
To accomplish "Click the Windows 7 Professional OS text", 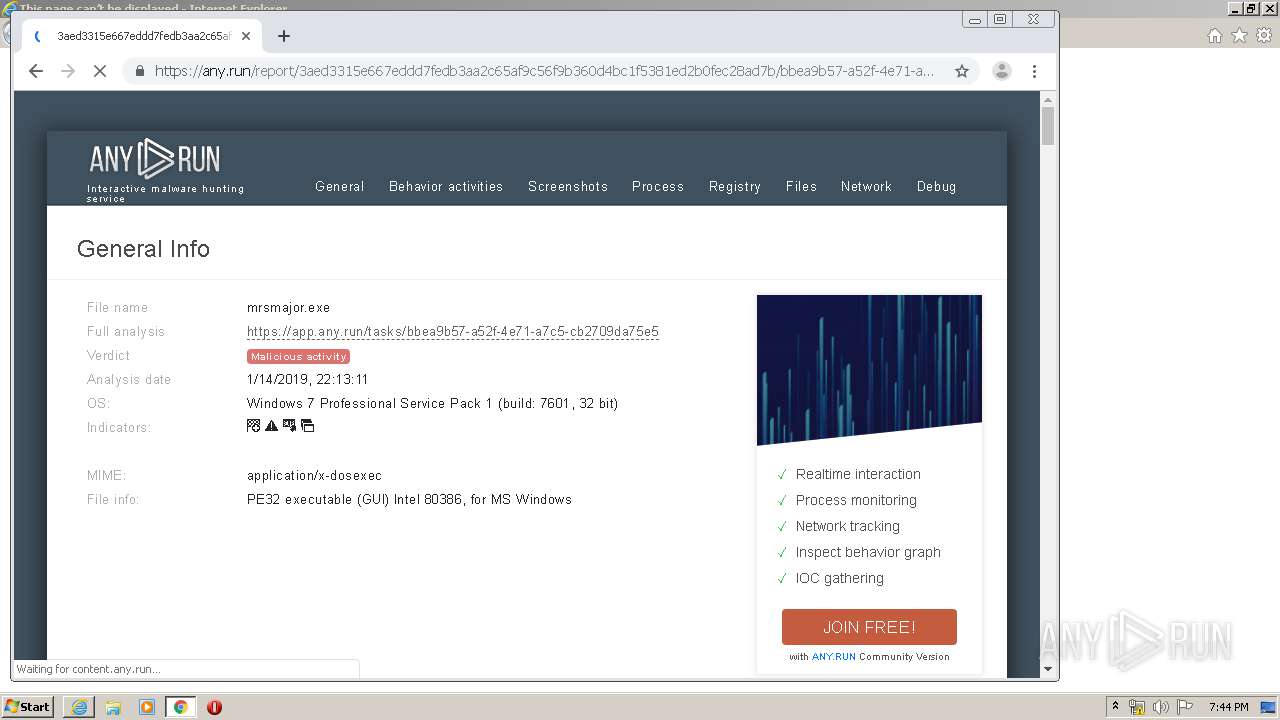I will tap(432, 404).
